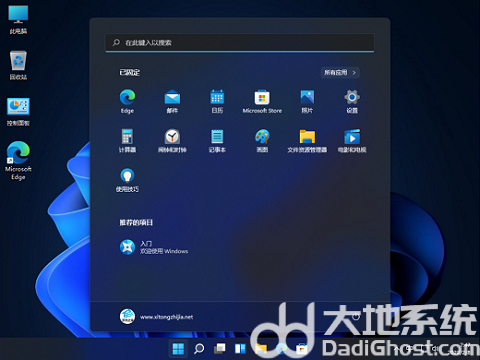Launch the Calculator app
480x360 pixels.
(x=127, y=141)
